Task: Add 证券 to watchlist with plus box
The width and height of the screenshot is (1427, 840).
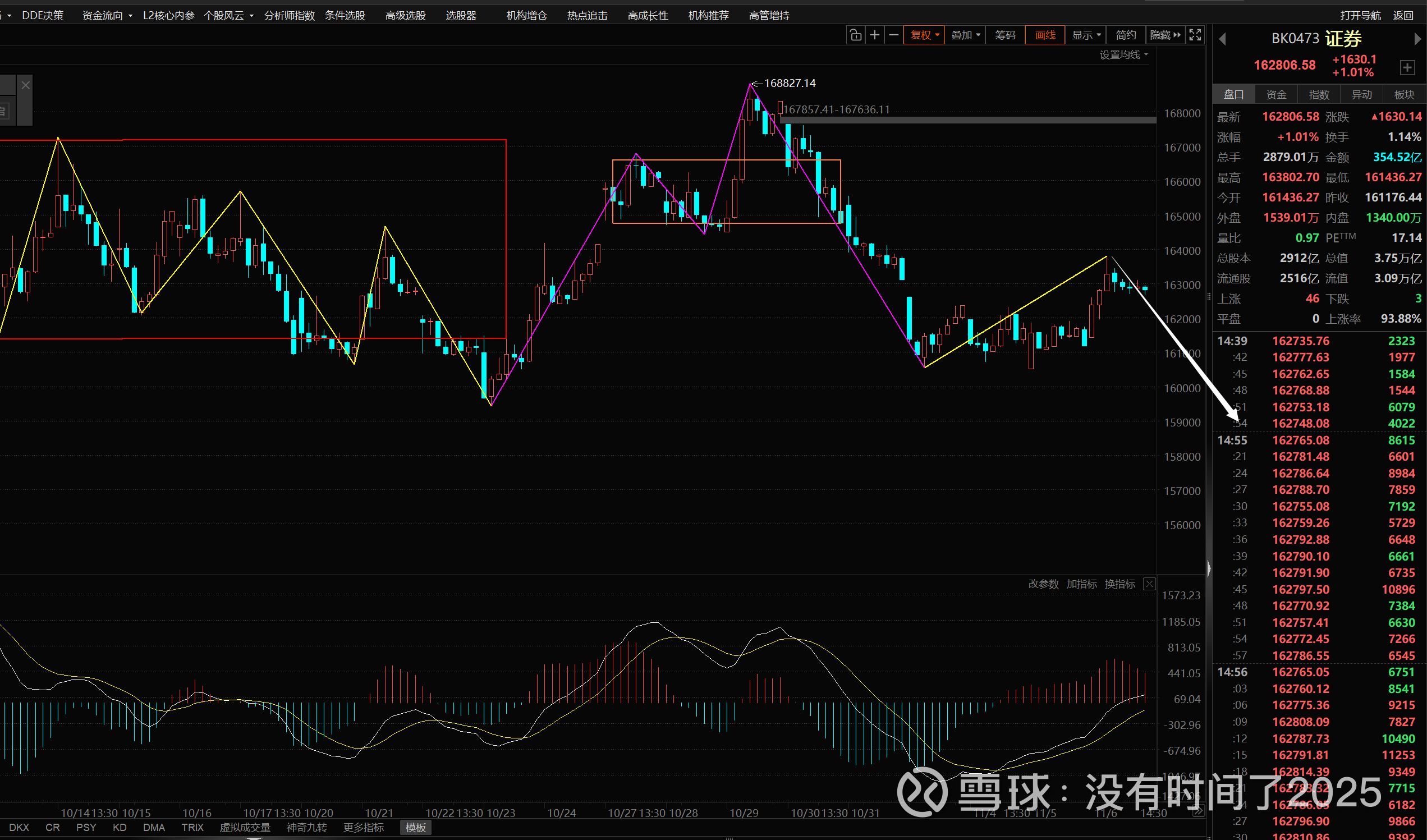Action: (1407, 67)
